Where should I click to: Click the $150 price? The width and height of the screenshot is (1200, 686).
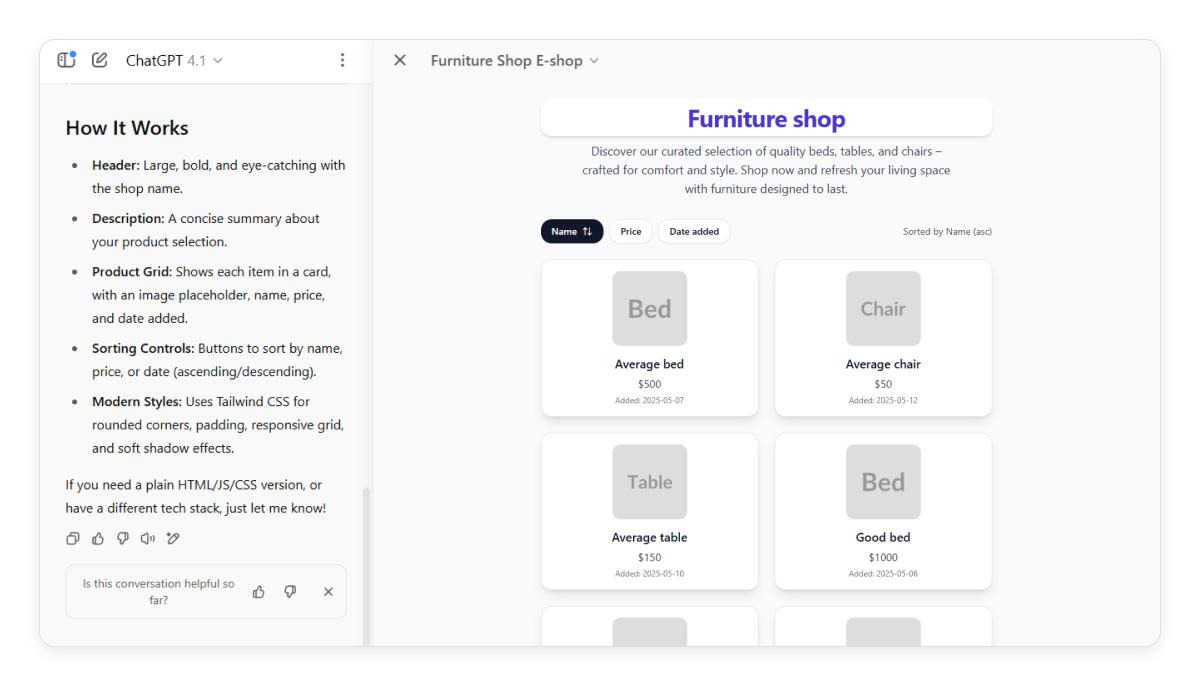650,557
